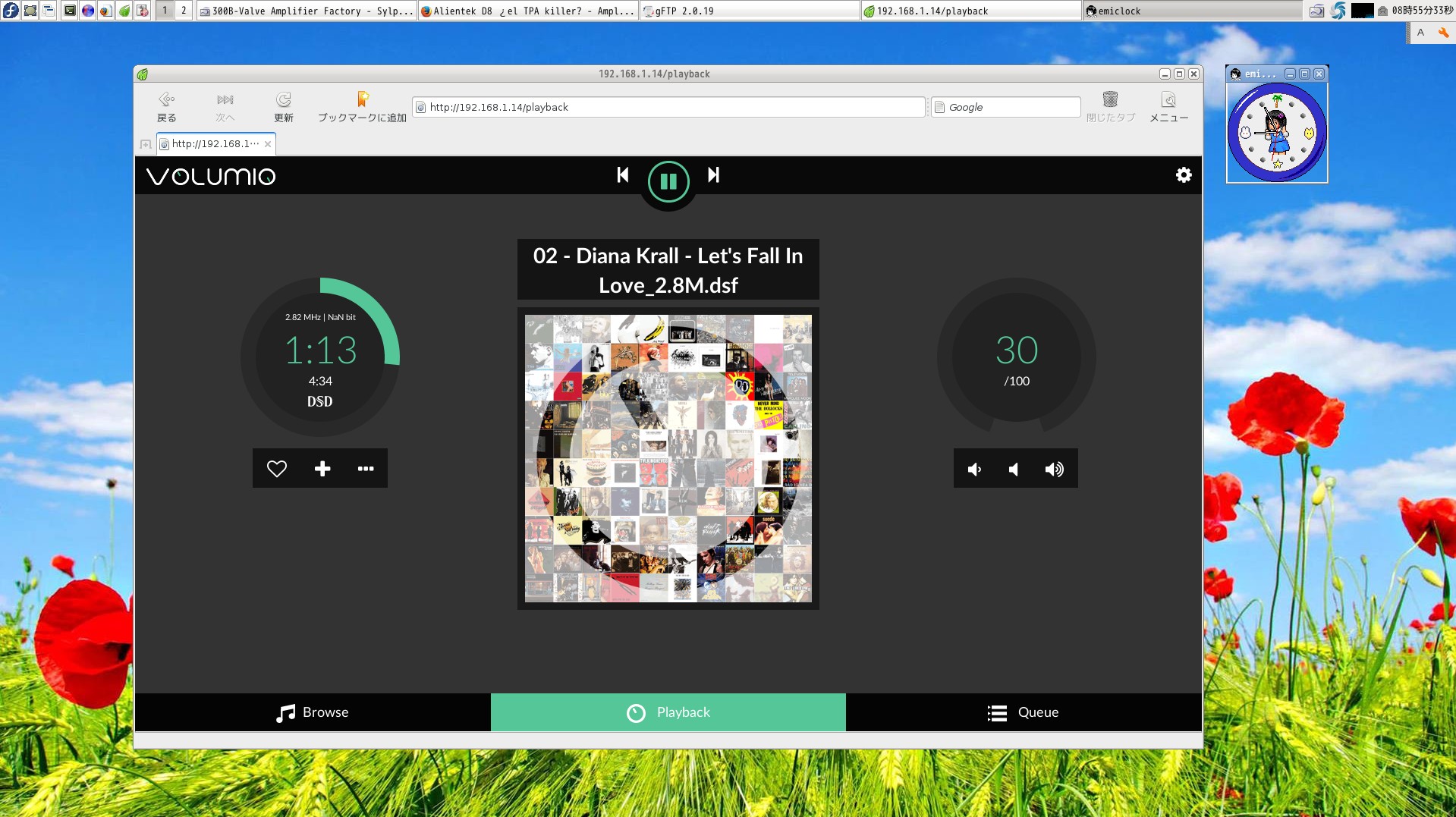Favorite the current track with heart icon
This screenshot has width=1456, height=817.
[x=276, y=468]
